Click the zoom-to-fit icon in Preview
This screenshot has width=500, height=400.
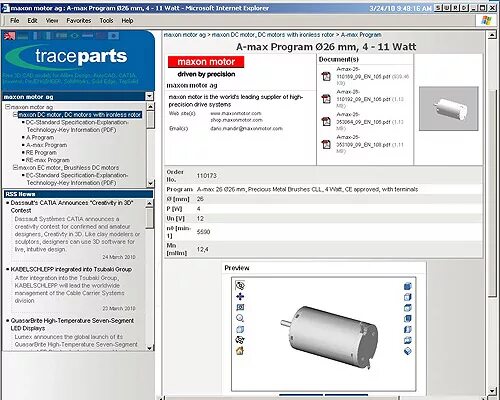click(x=240, y=307)
